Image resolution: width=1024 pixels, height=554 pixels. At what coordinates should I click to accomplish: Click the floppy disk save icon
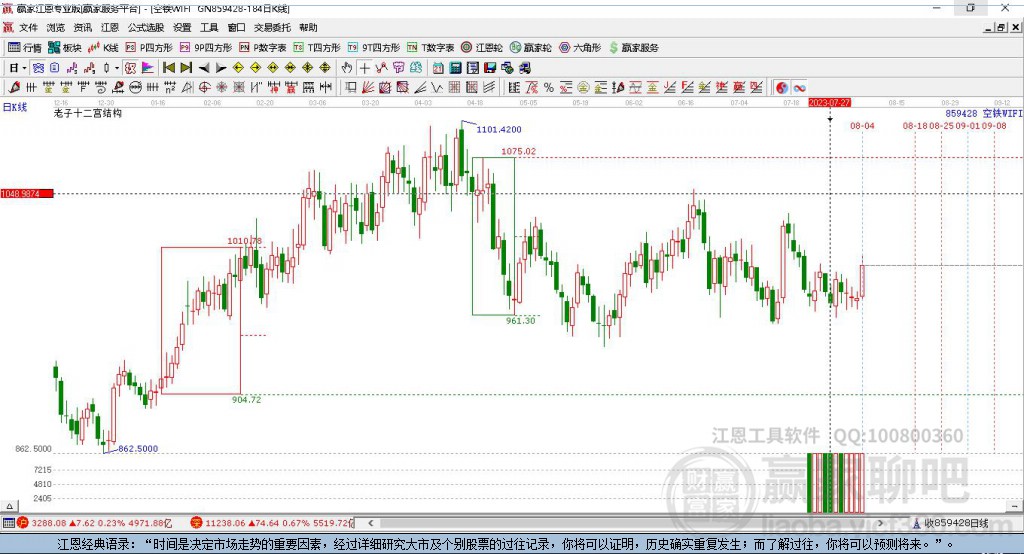click(x=490, y=68)
